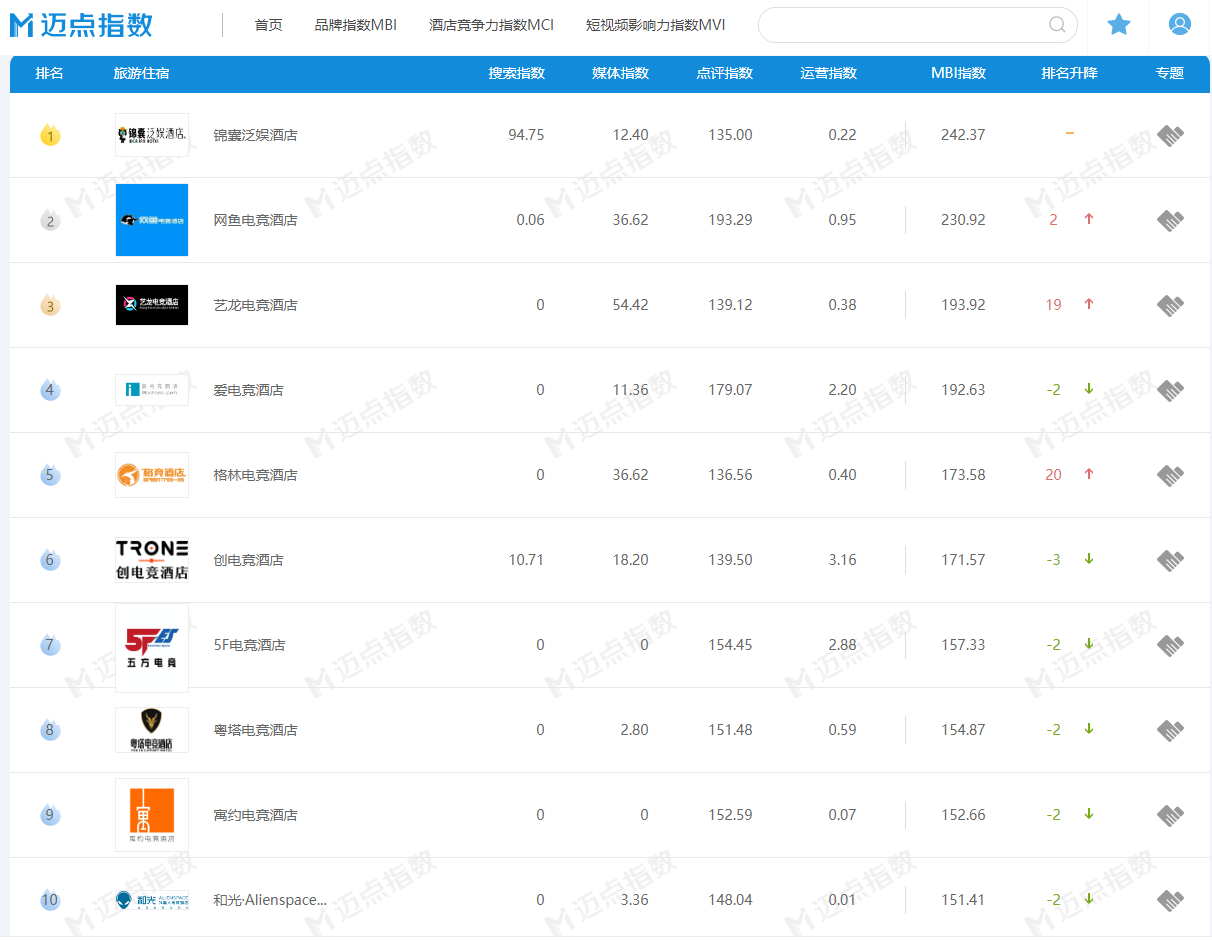Click the MBI指数 column header

coord(958,73)
